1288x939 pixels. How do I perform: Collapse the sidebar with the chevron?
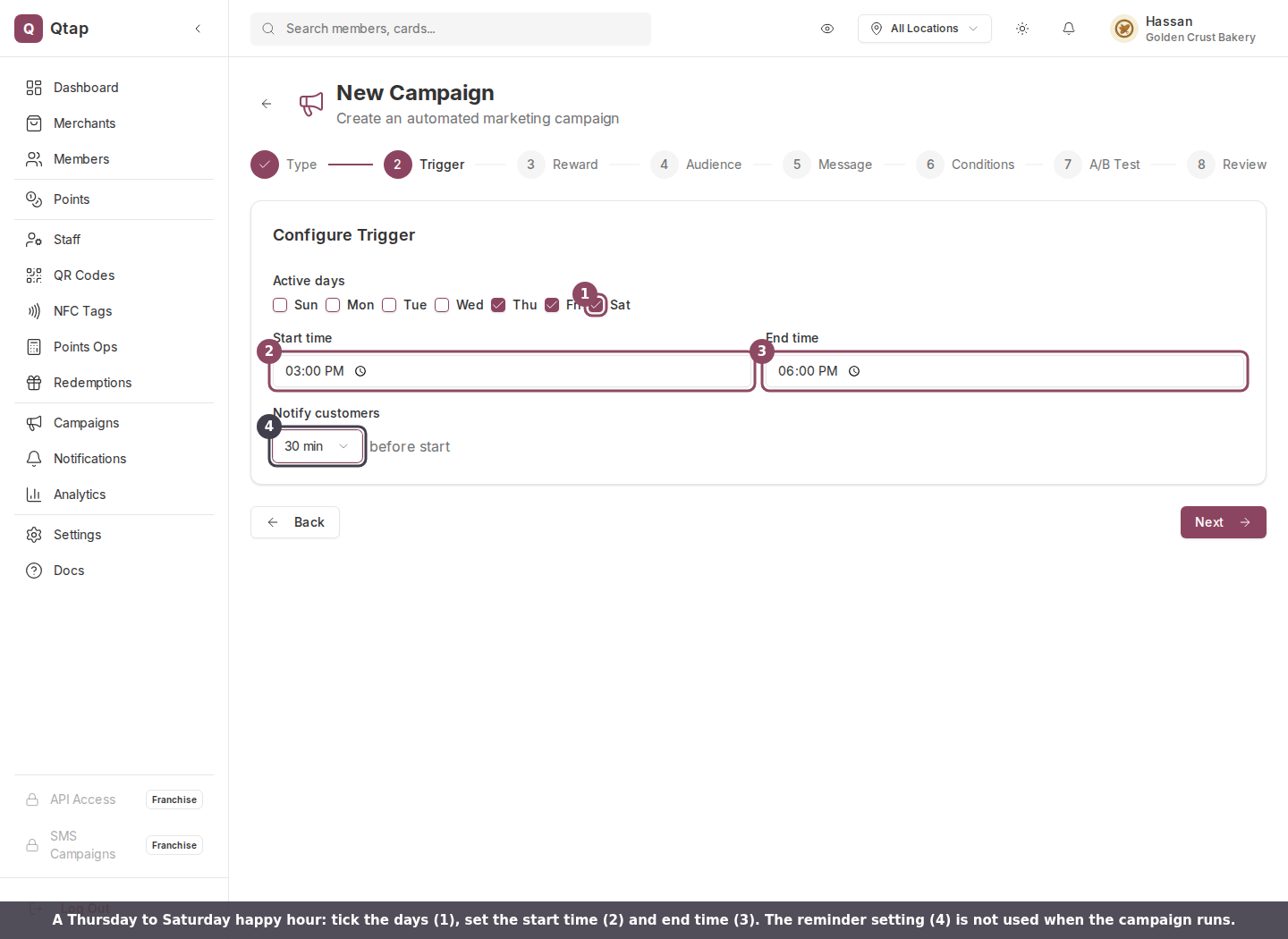[x=198, y=29]
